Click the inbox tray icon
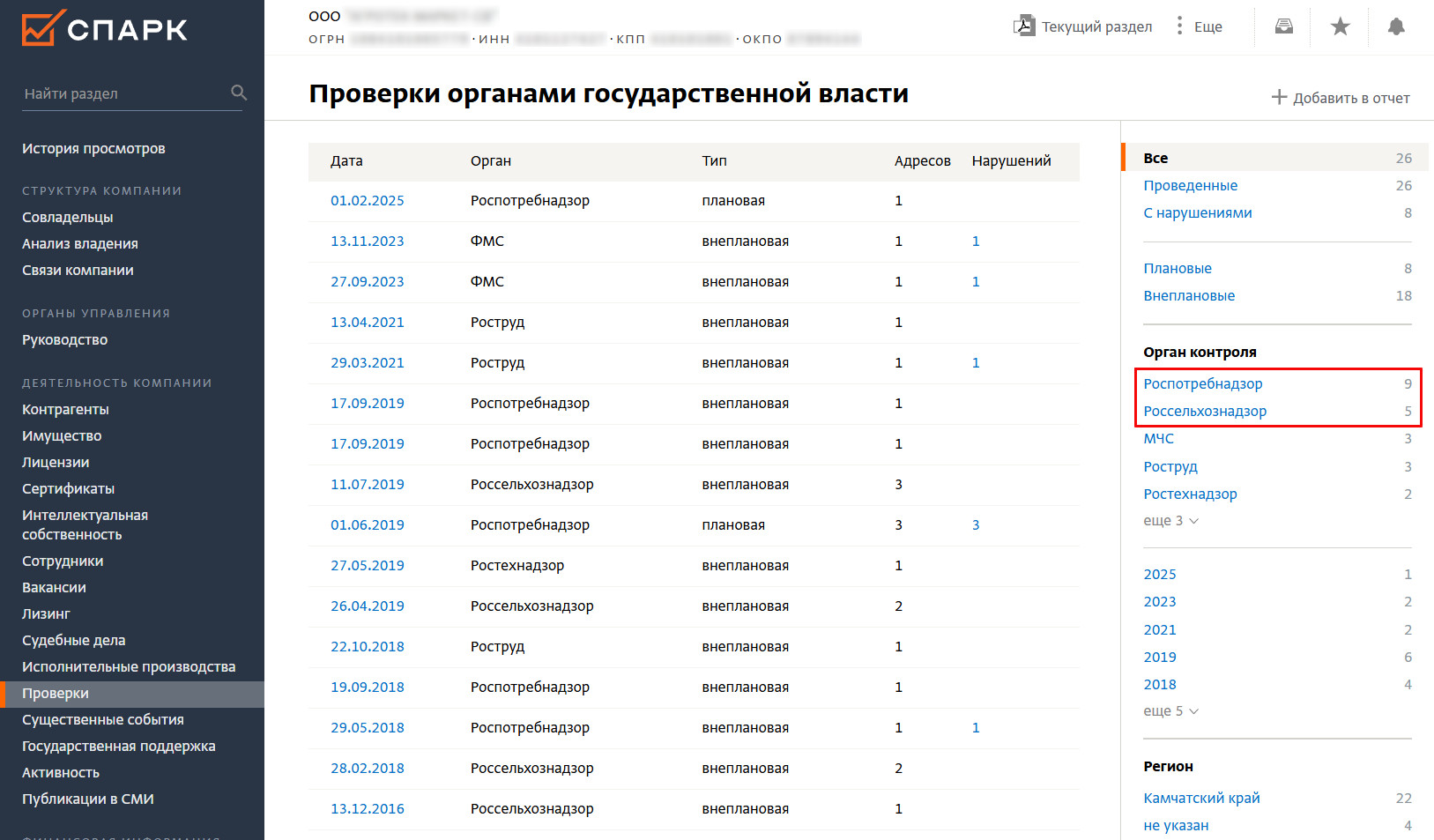 tap(1283, 26)
